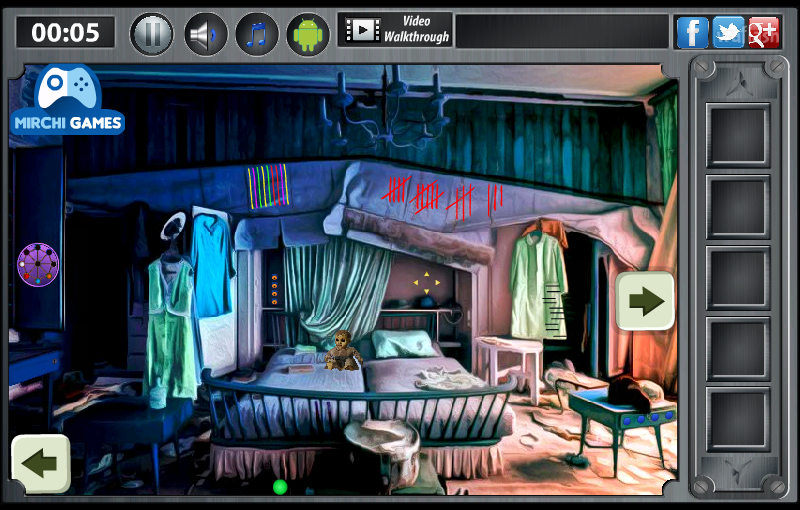Click the green dress on hanger
The width and height of the screenshot is (800, 510).
[x=170, y=329]
